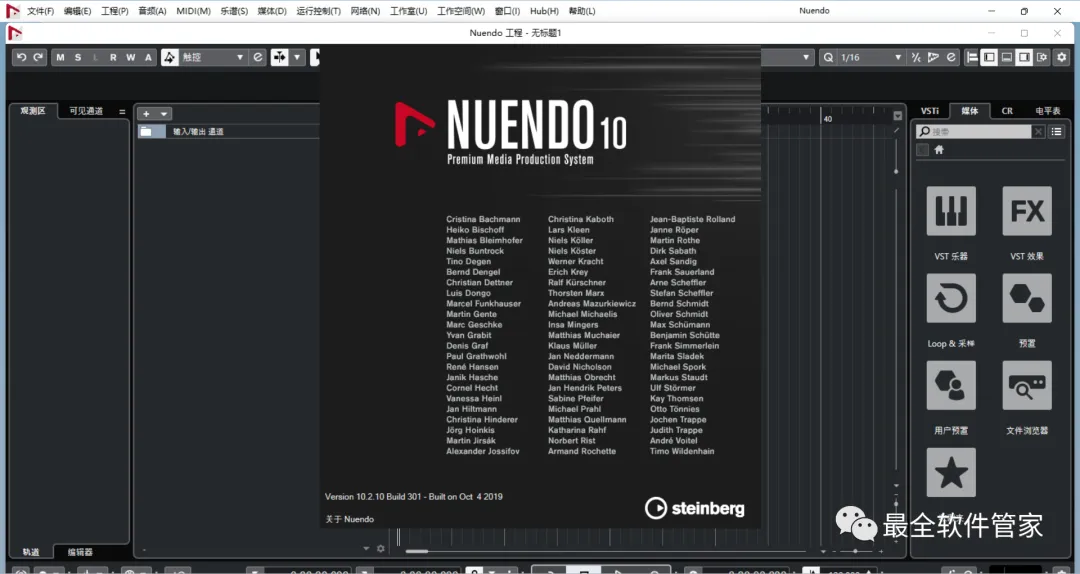The height and width of the screenshot is (574, 1080).
Task: Click the back square beside home icon
Action: point(922,150)
